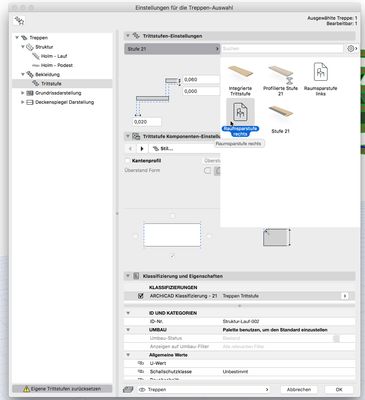
Task: Click the Eigene Trittstufen zurücksetzen button
Action: [x=62, y=389]
